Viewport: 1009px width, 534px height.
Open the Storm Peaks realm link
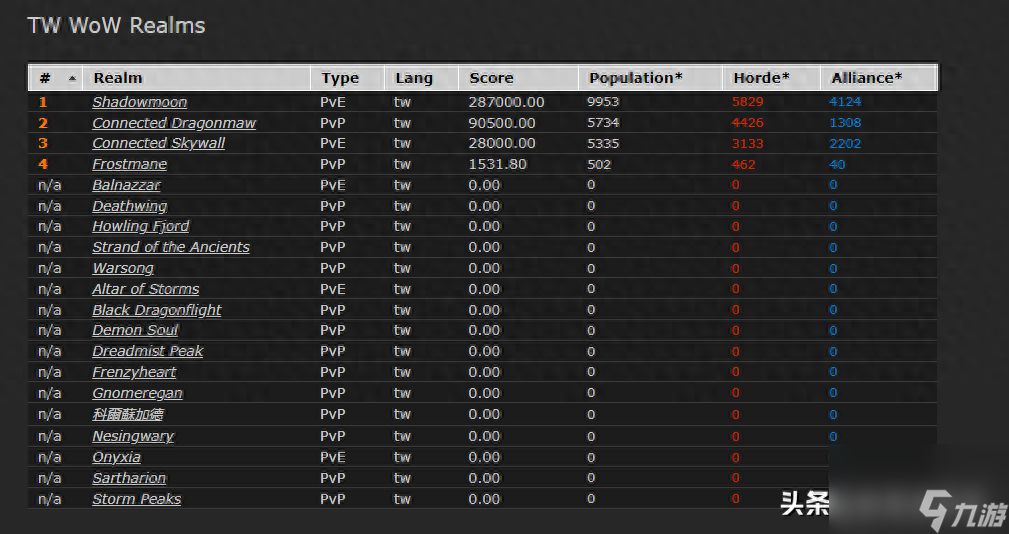136,499
